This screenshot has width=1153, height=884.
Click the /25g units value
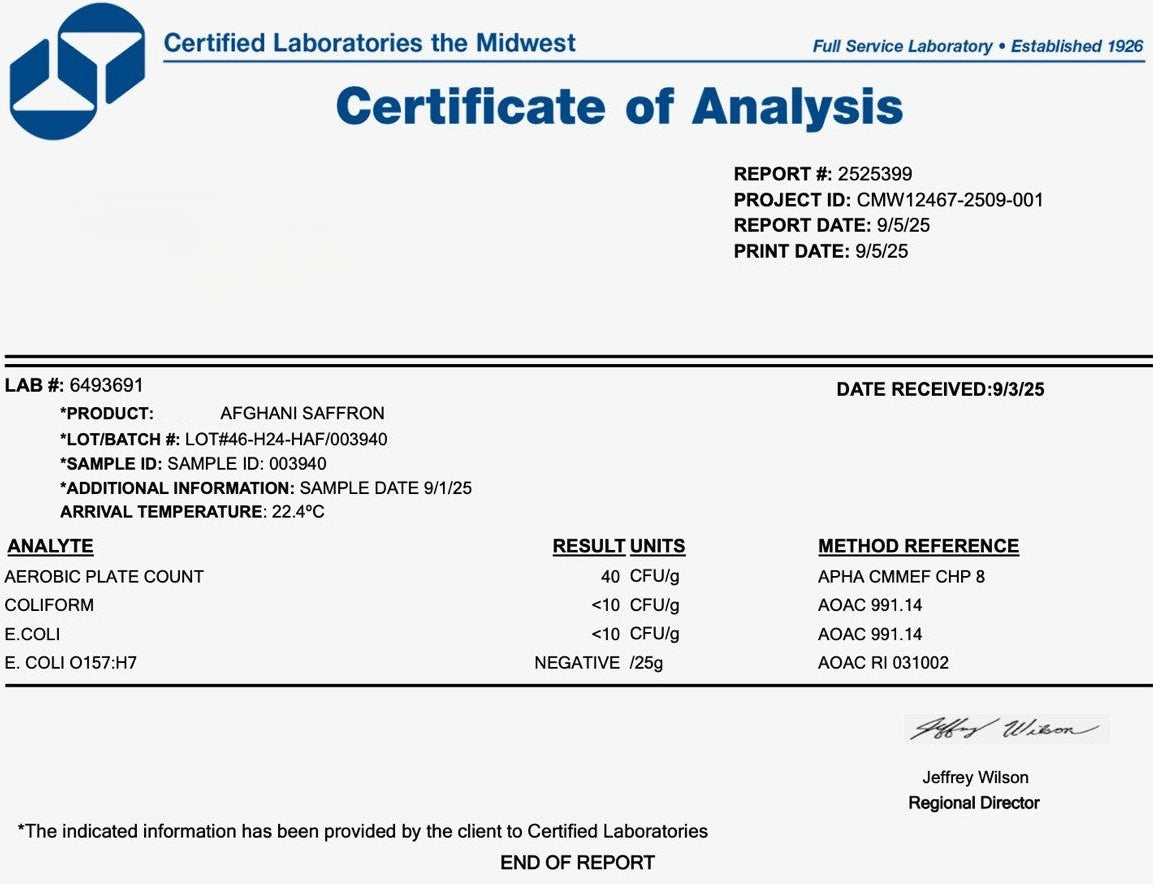coord(646,663)
